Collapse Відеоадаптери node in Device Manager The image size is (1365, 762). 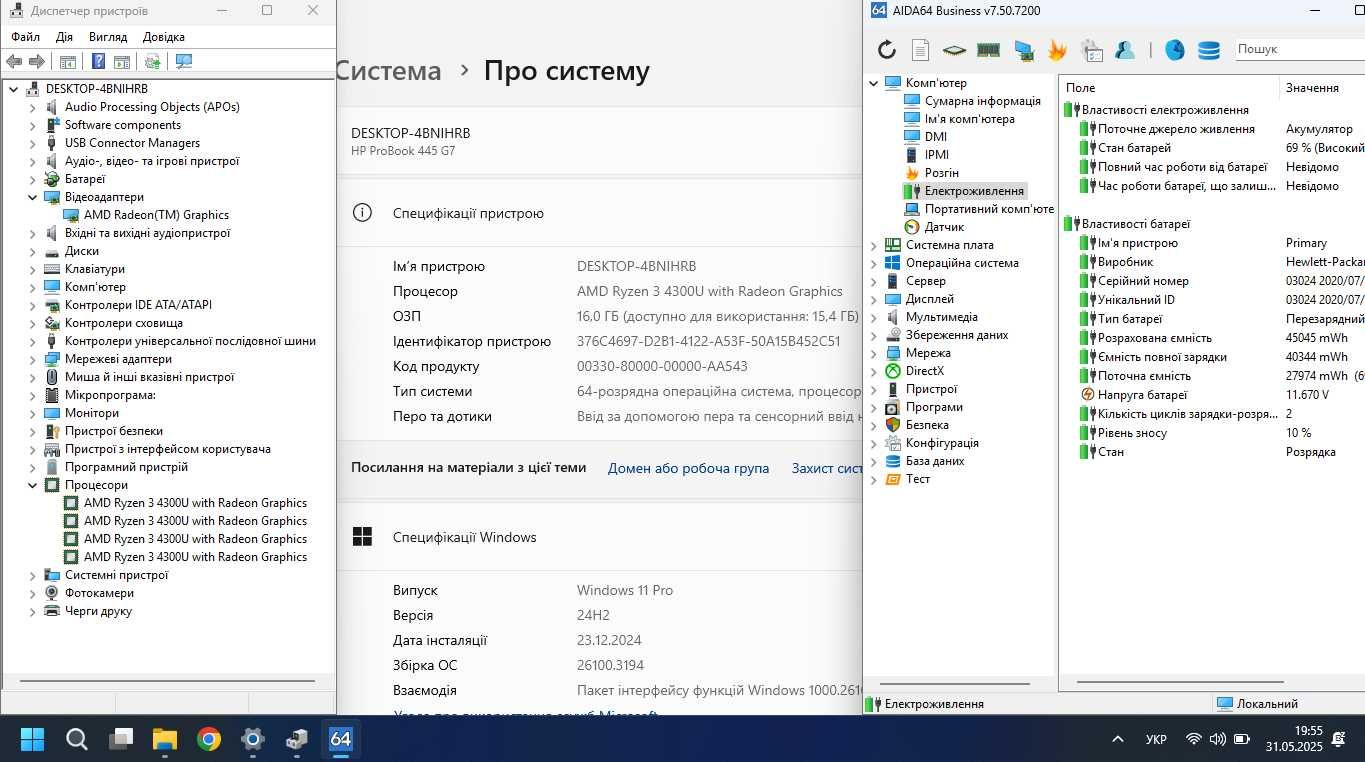[x=32, y=197]
